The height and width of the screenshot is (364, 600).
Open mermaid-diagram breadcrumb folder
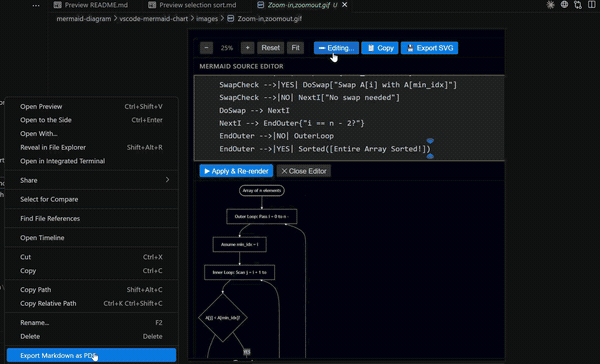(83, 18)
